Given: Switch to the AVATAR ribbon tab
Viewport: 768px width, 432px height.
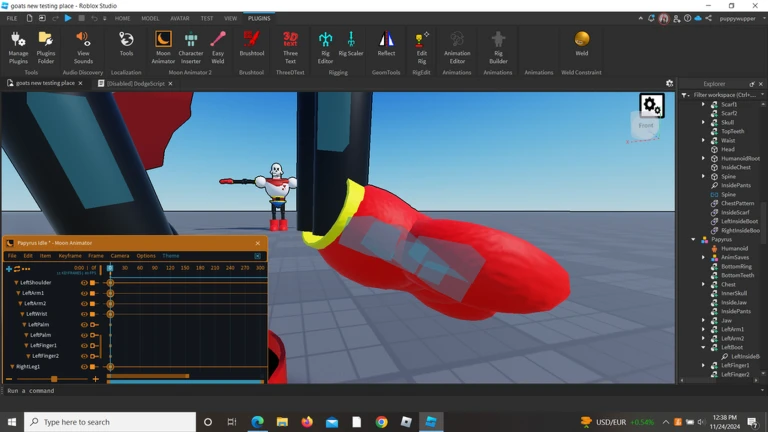Looking at the screenshot, I should point(180,18).
